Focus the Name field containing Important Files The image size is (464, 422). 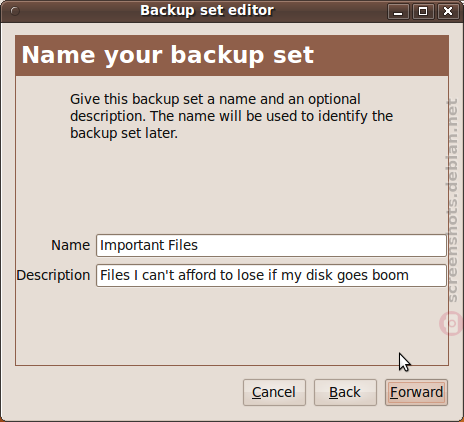tap(271, 245)
